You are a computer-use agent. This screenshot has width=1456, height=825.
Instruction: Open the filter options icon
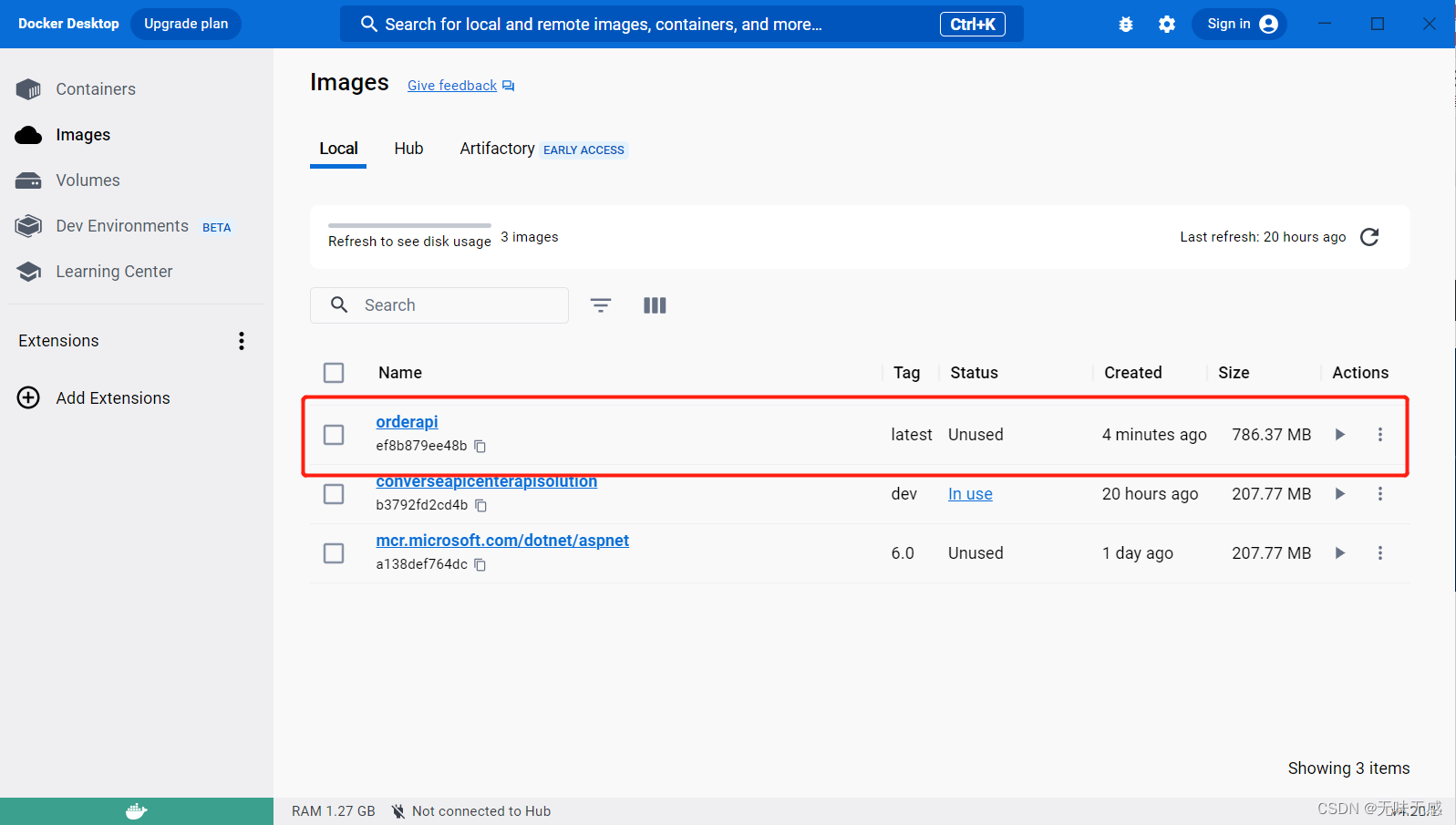pyautogui.click(x=601, y=305)
